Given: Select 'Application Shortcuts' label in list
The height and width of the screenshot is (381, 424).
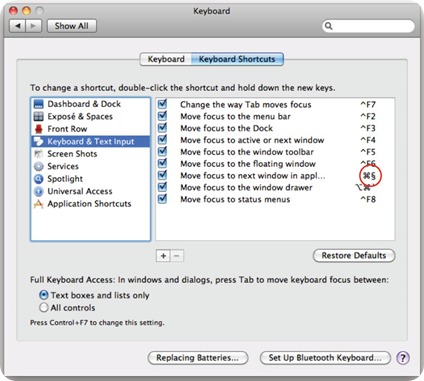Looking at the screenshot, I should pyautogui.click(x=89, y=204).
